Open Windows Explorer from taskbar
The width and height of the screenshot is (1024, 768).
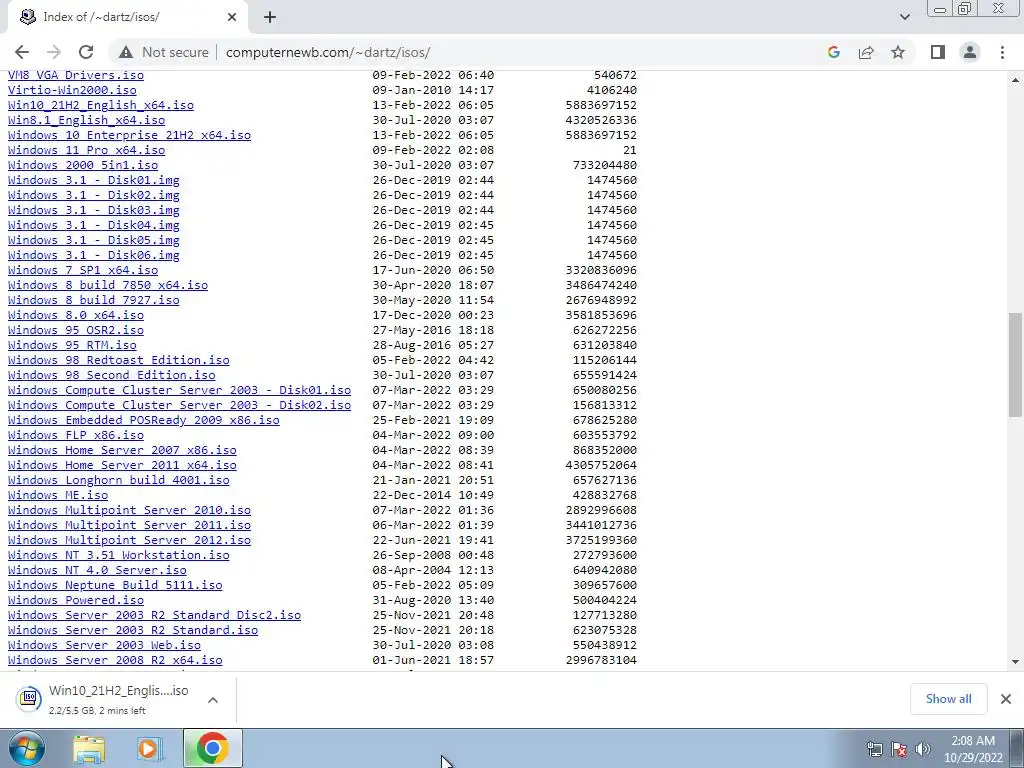tap(89, 748)
